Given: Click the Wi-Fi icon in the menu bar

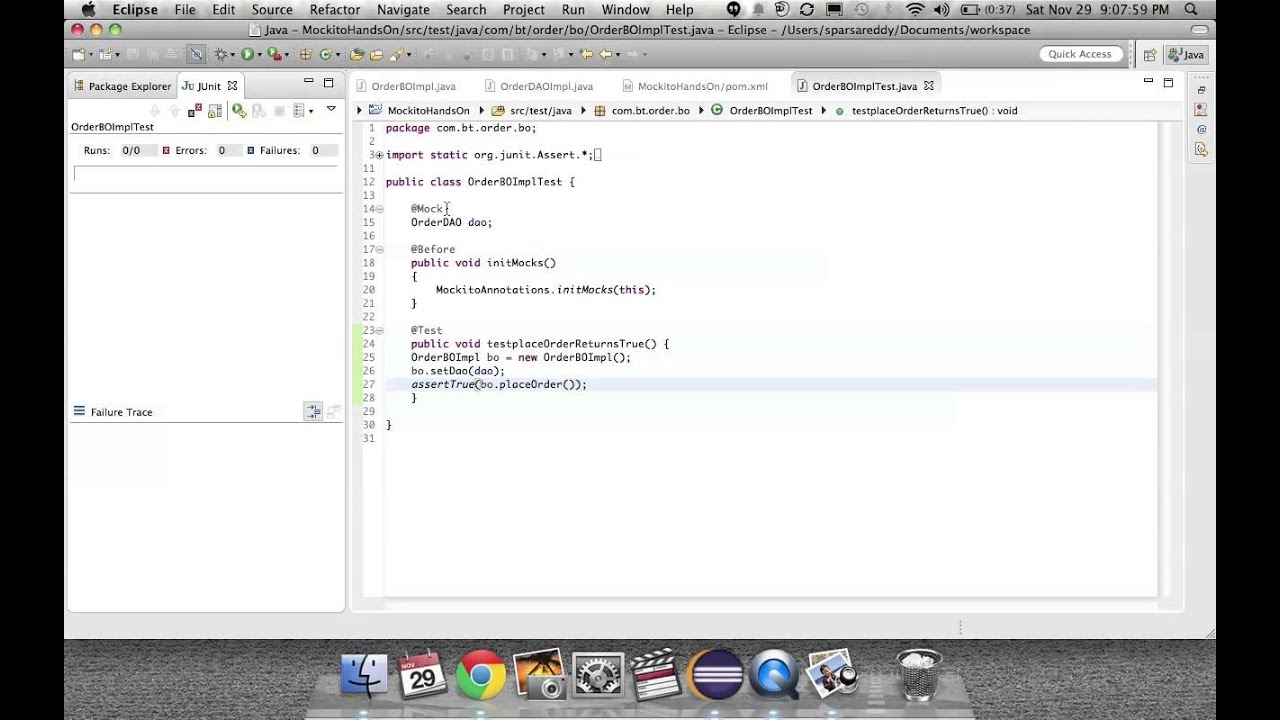Looking at the screenshot, I should tap(915, 10).
